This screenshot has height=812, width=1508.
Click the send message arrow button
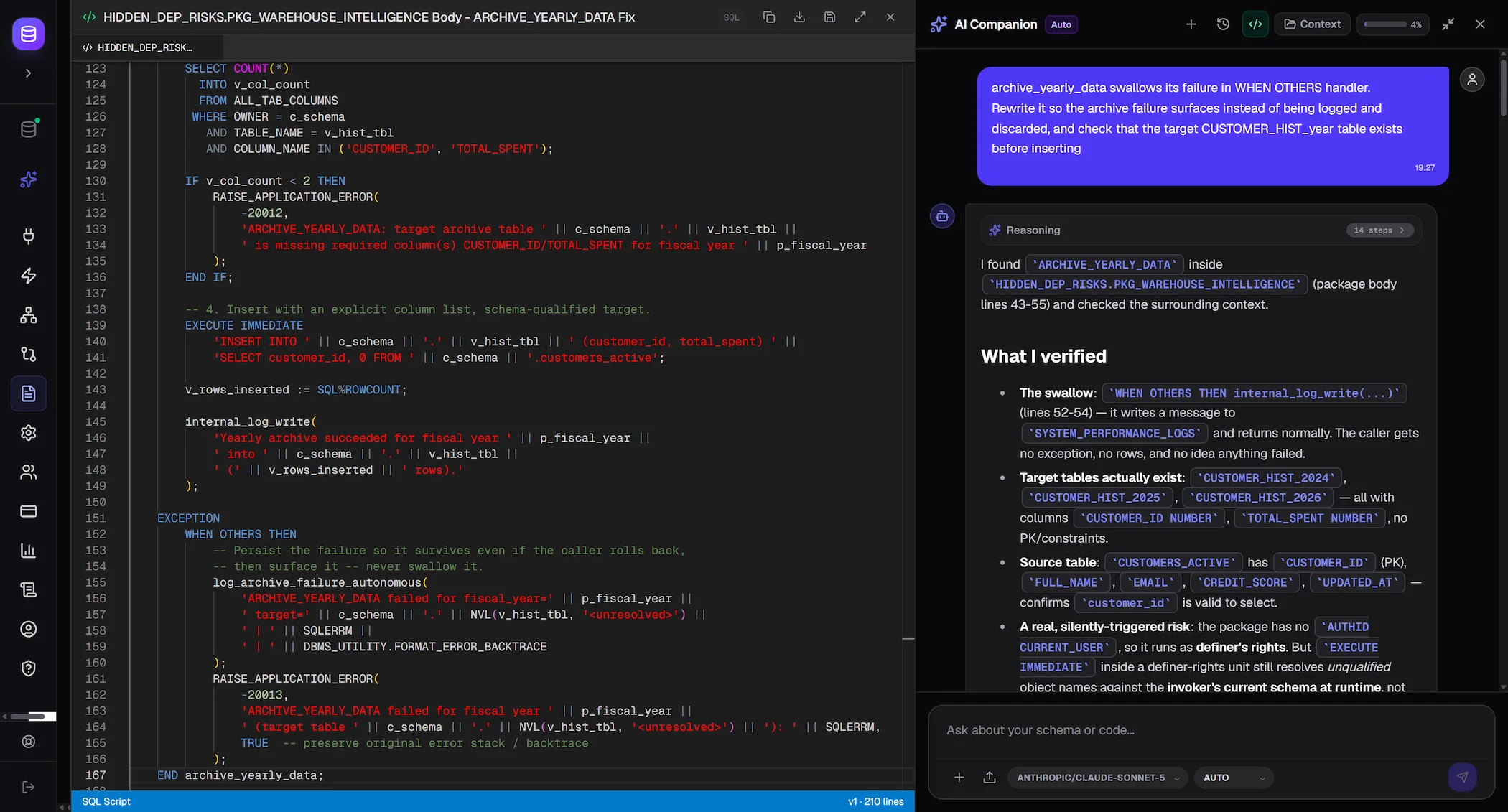click(x=1462, y=777)
